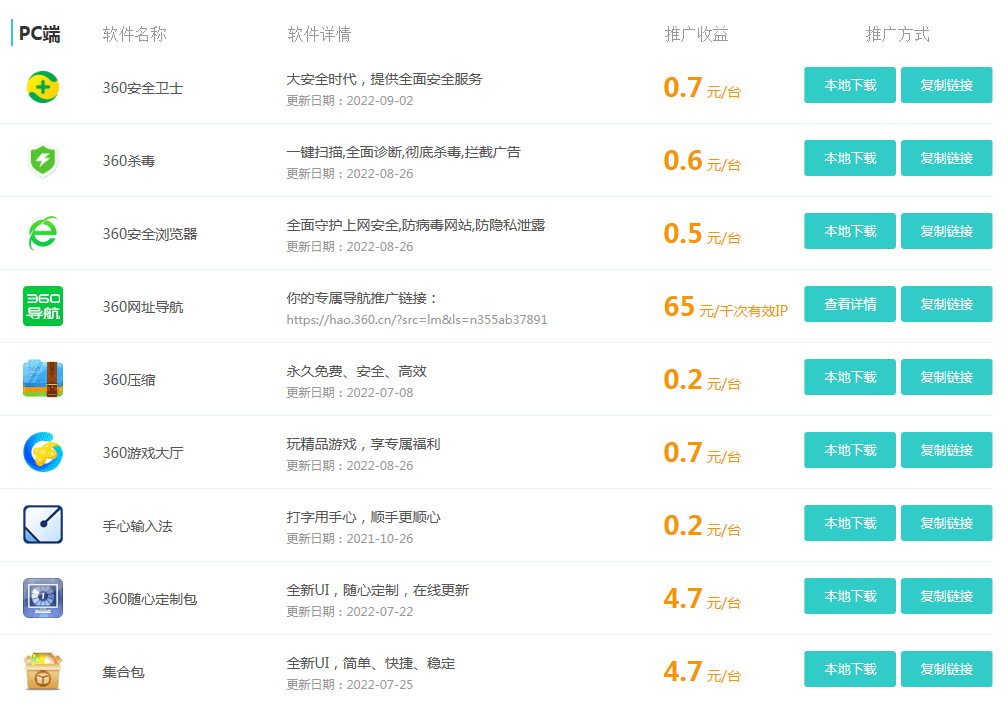Click the 360随心定制包 icon

point(43,598)
